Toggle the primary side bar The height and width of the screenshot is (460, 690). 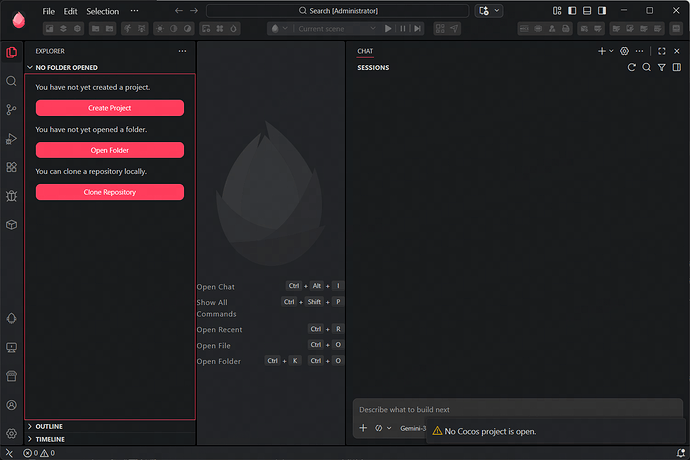[x=572, y=11]
